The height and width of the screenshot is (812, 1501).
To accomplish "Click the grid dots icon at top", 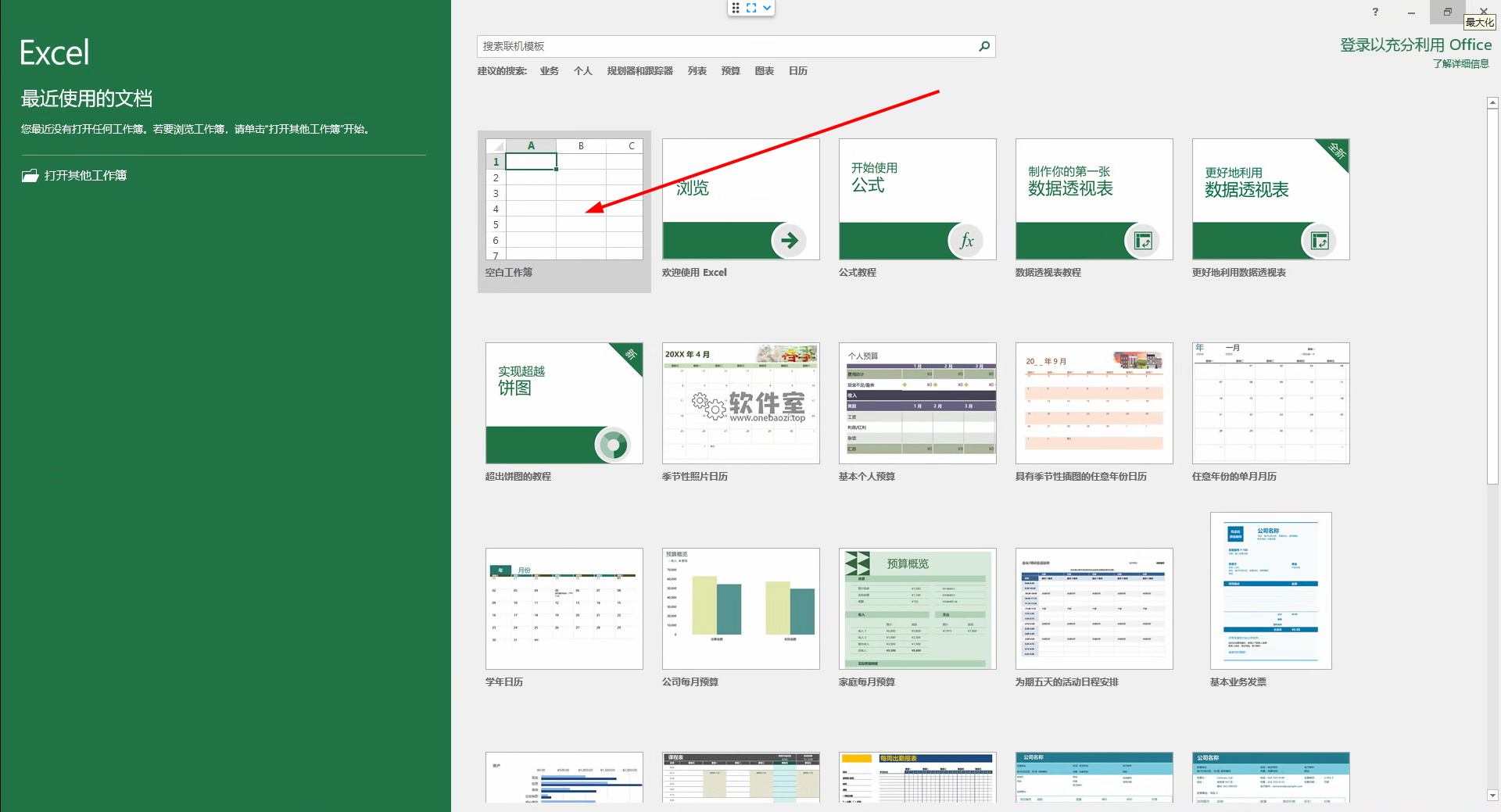I will coord(736,8).
